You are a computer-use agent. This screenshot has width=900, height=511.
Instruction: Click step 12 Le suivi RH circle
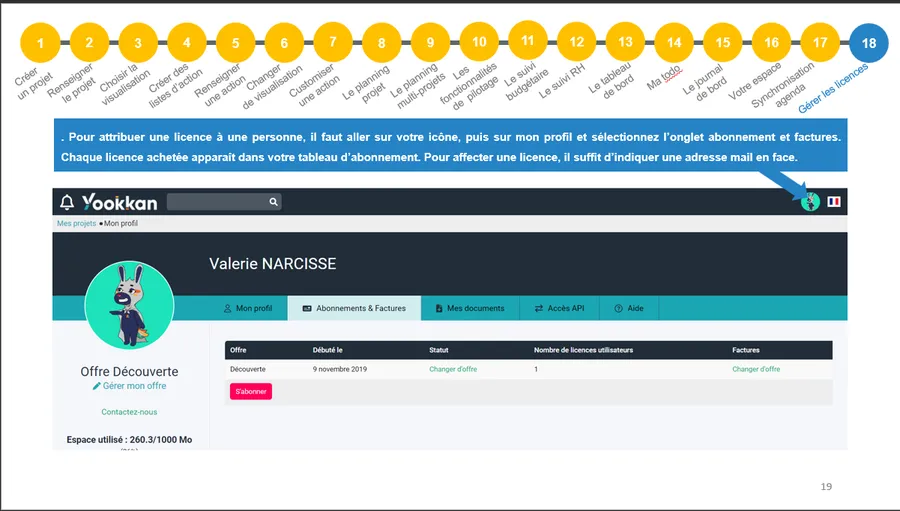point(576,42)
